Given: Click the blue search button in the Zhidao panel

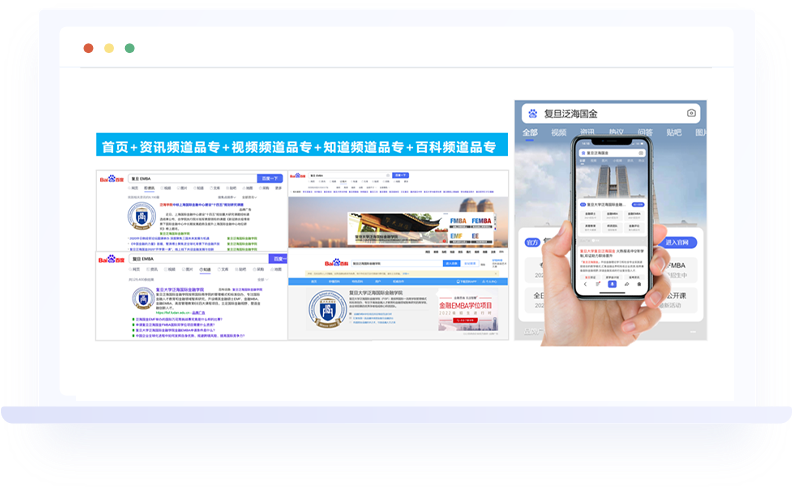Looking at the screenshot, I should click(x=278, y=259).
